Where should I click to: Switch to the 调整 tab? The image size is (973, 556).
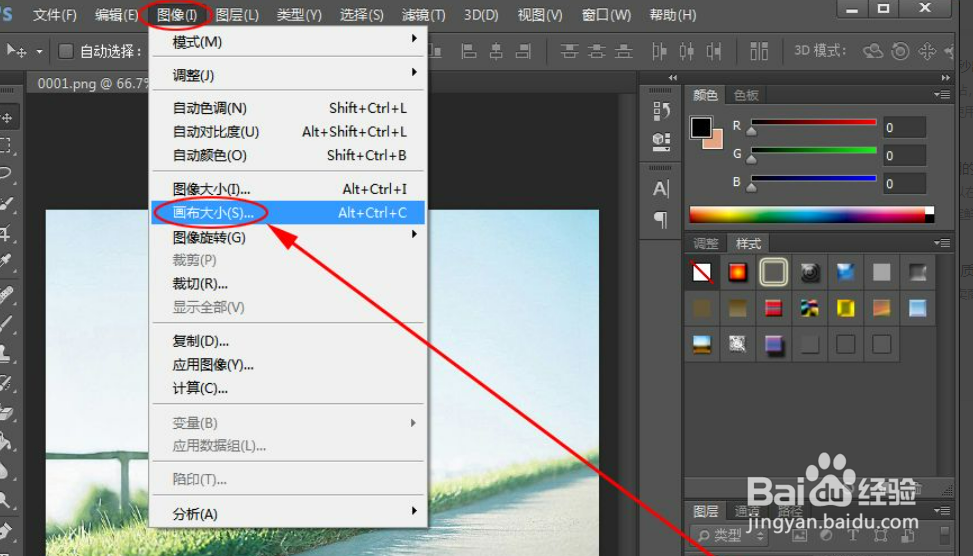coord(706,243)
